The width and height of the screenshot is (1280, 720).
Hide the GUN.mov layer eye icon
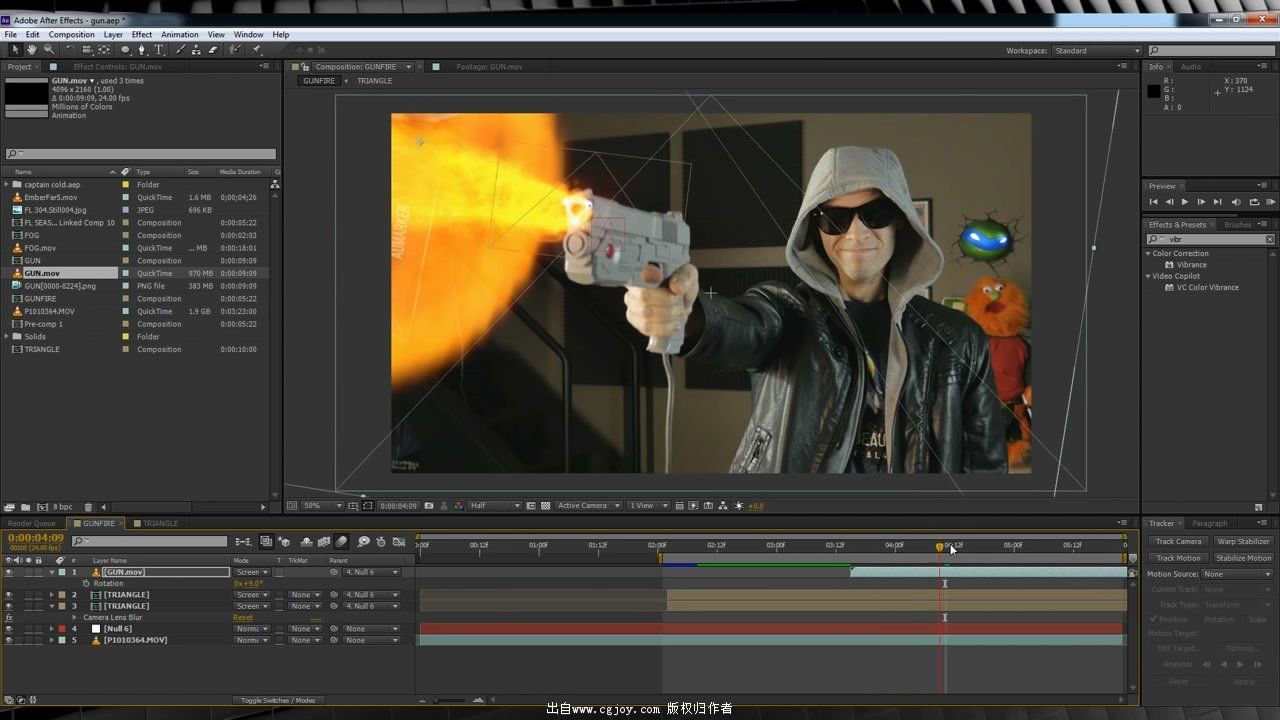tap(9, 573)
